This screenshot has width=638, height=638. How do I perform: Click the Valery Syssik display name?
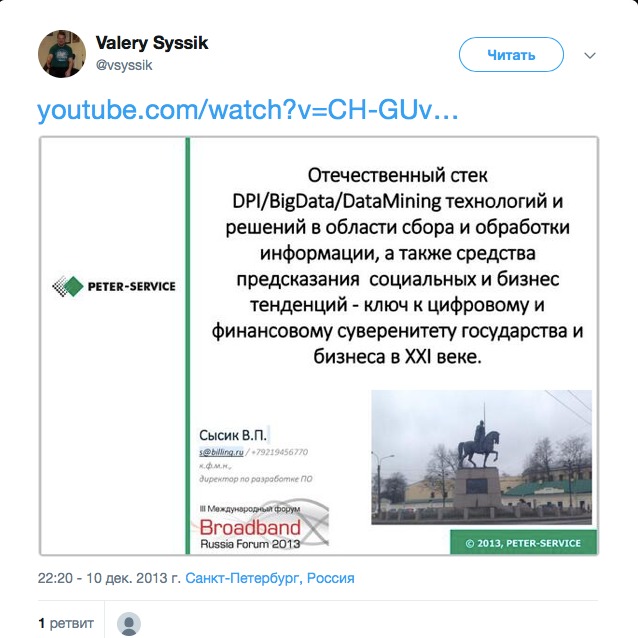coord(152,43)
